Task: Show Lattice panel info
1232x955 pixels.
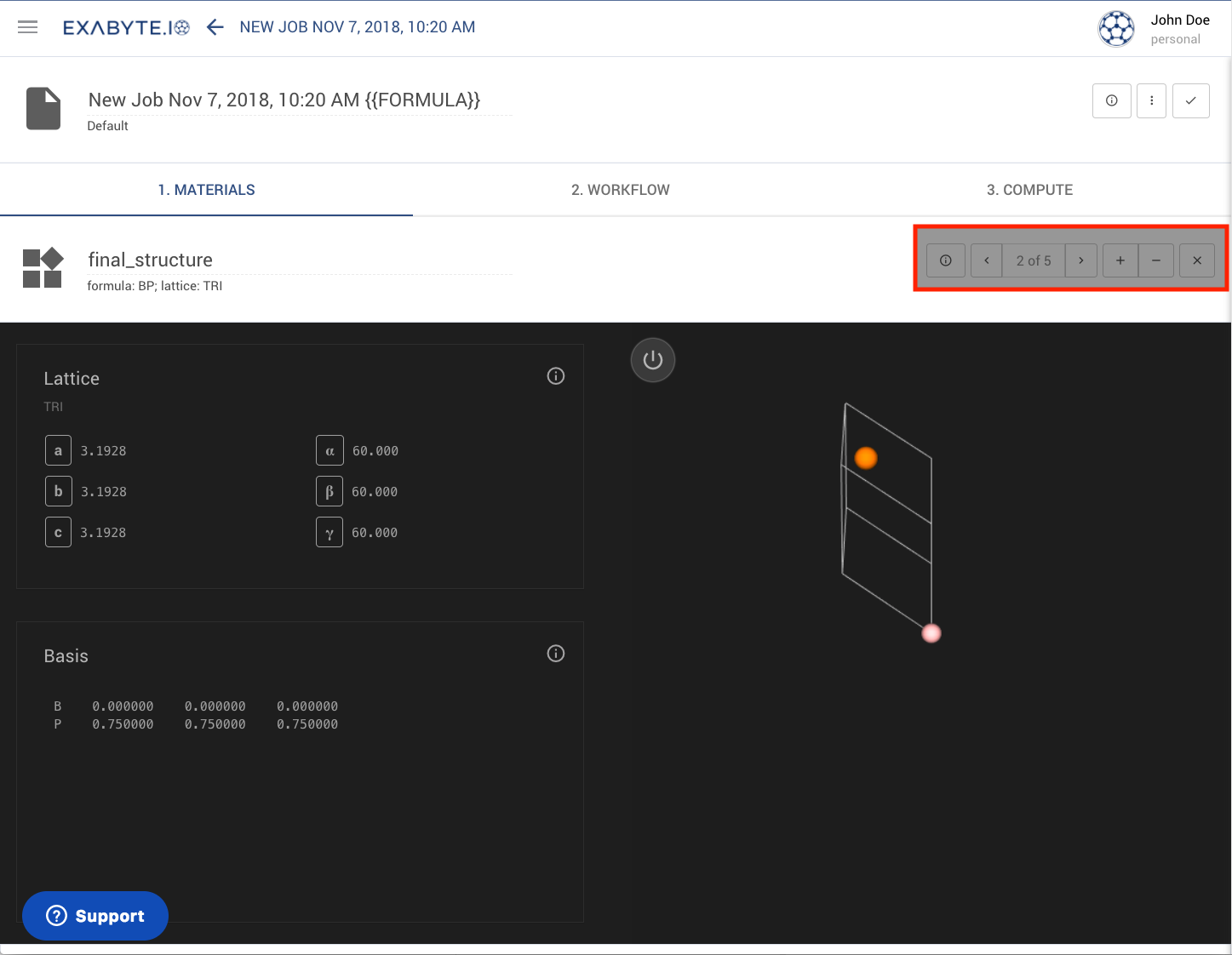Action: pyautogui.click(x=556, y=376)
